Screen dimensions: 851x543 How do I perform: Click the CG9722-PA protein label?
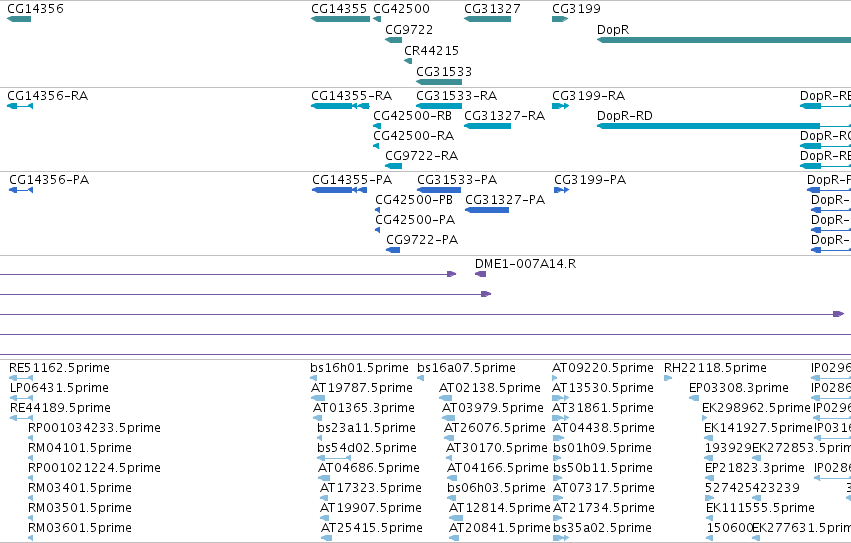(422, 240)
